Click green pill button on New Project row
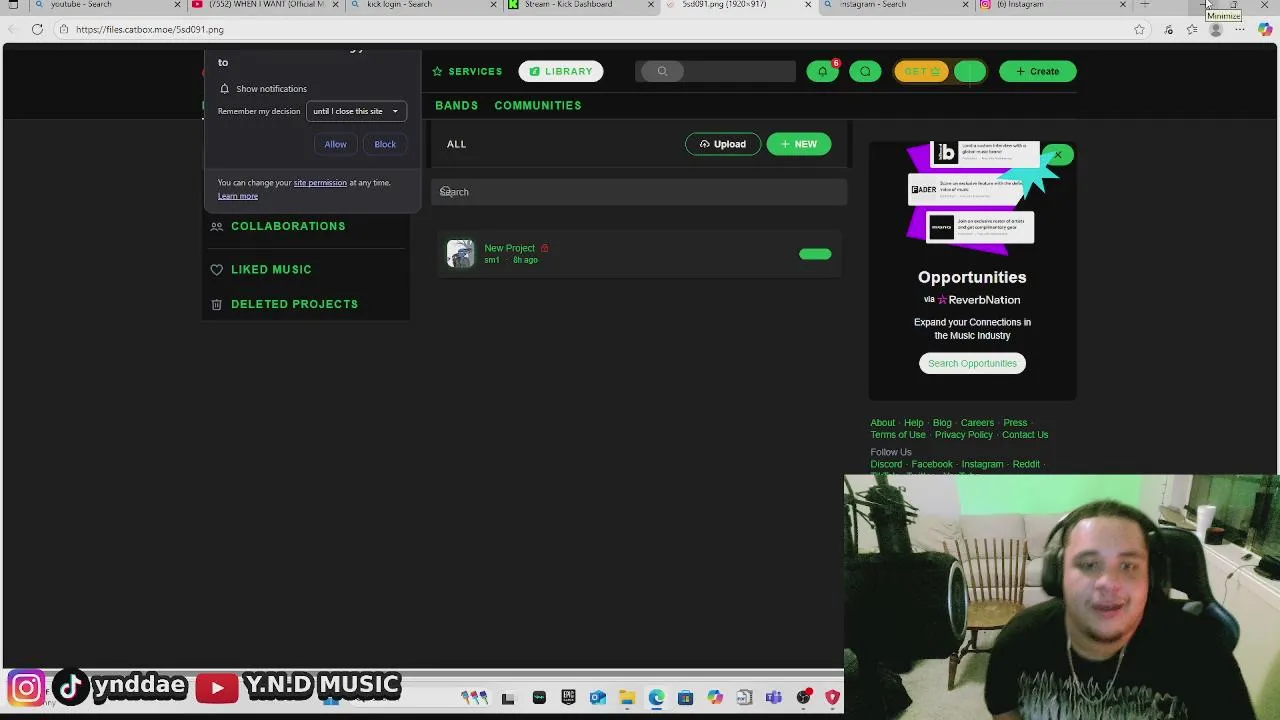The image size is (1280, 720). [x=815, y=254]
